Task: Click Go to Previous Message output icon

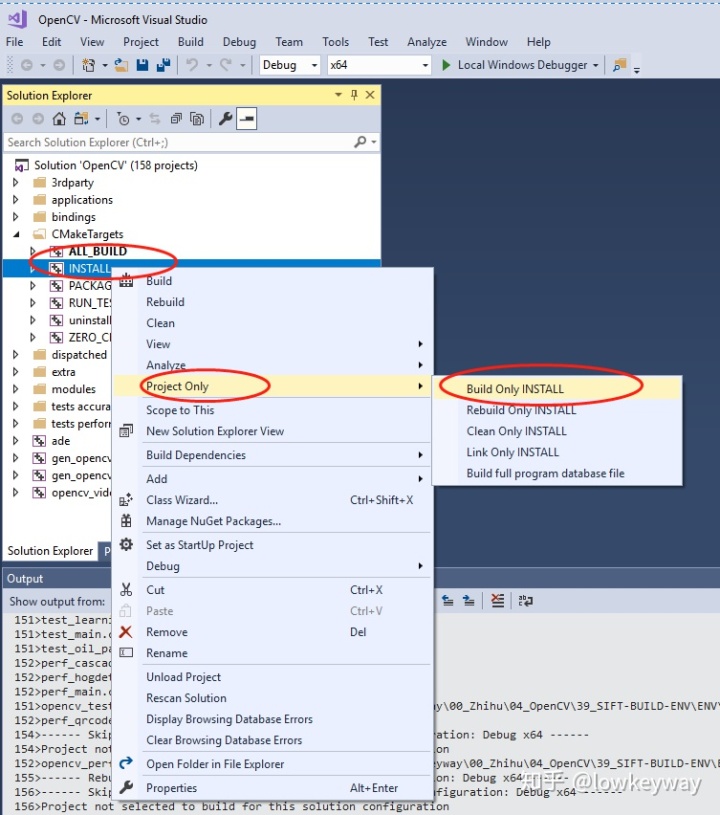Action: pyautogui.click(x=448, y=601)
